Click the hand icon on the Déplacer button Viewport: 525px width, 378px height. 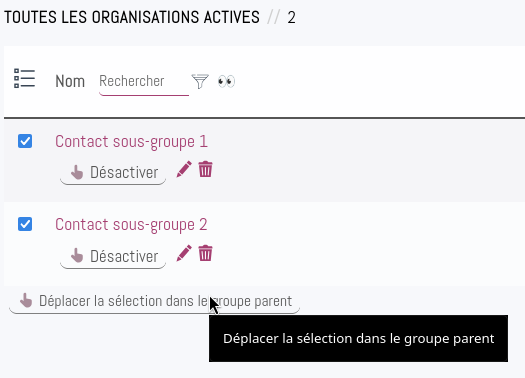pyautogui.click(x=26, y=300)
